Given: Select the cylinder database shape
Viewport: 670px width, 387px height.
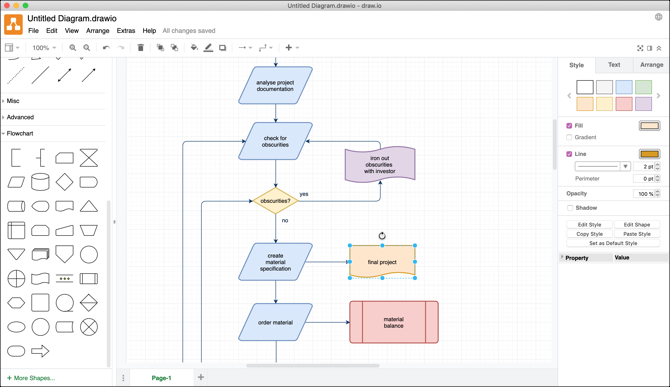Looking at the screenshot, I should (40, 182).
